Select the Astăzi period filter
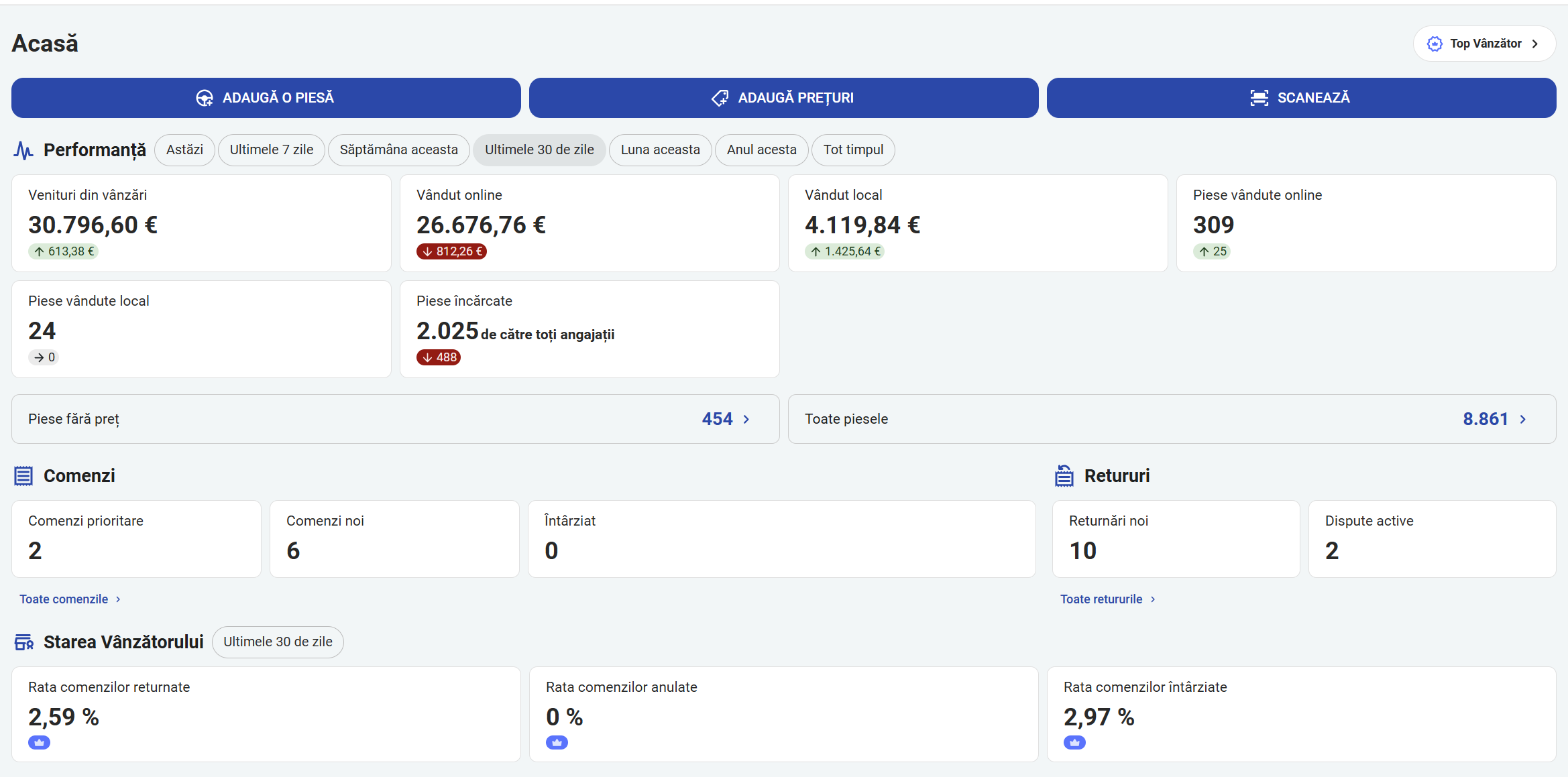Screen dimensions: 1568x777 tap(184, 150)
